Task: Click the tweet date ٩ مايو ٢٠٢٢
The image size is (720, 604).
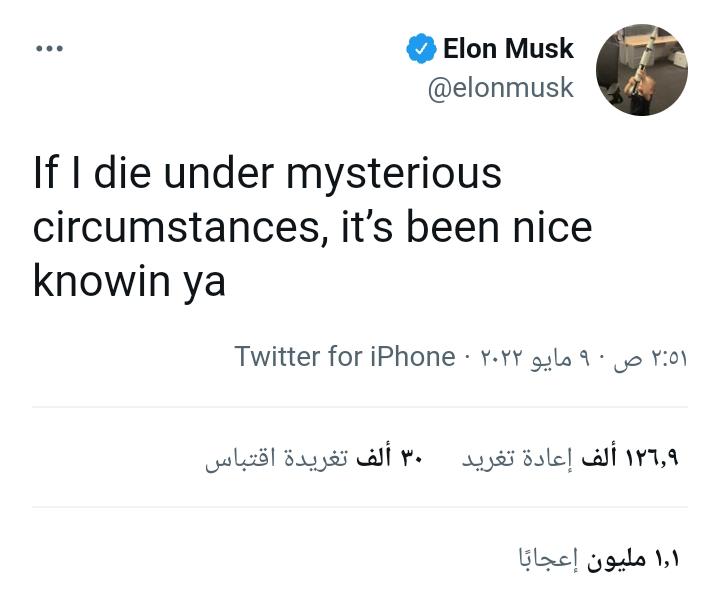Action: tap(533, 358)
